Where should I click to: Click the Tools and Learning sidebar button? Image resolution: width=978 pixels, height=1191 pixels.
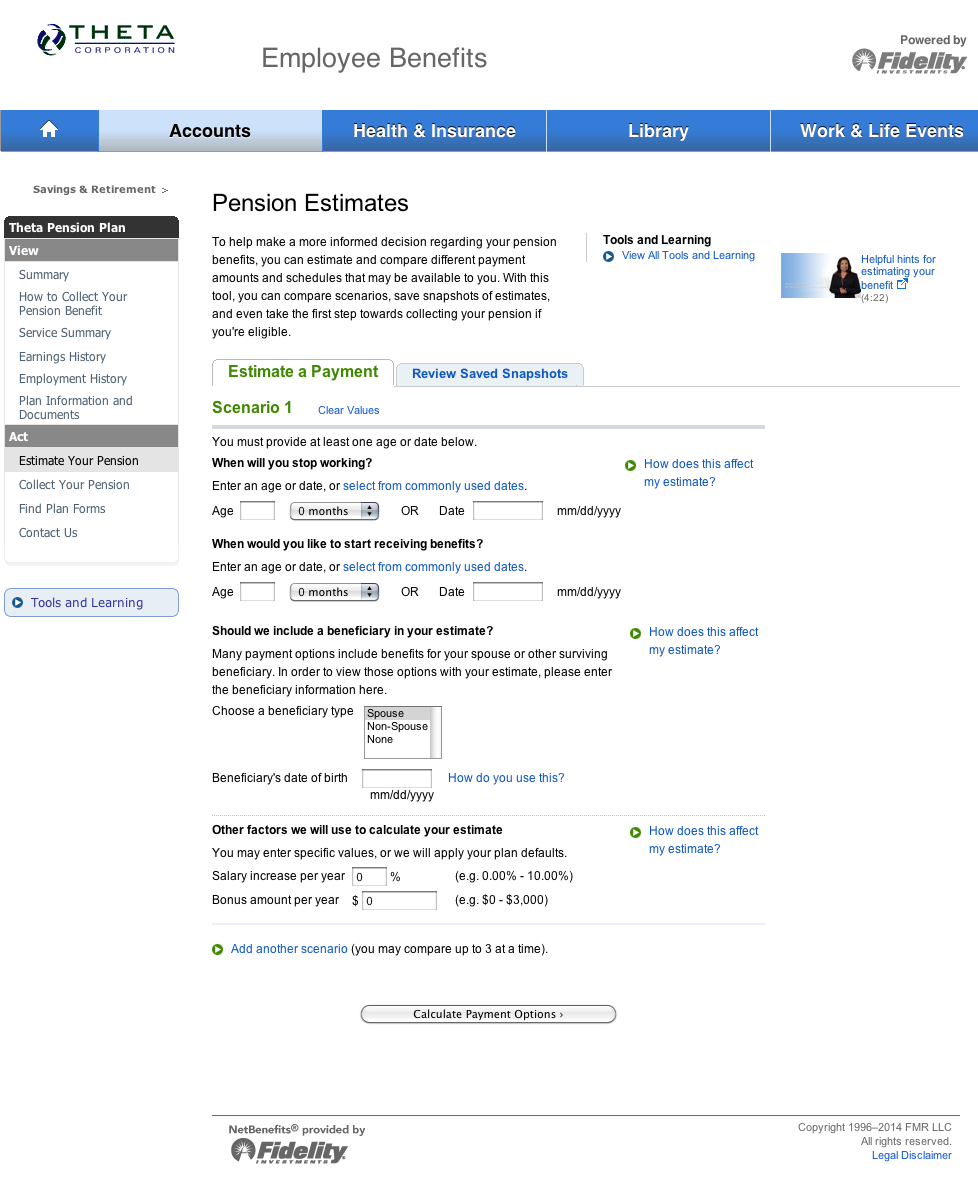pyautogui.click(x=91, y=603)
